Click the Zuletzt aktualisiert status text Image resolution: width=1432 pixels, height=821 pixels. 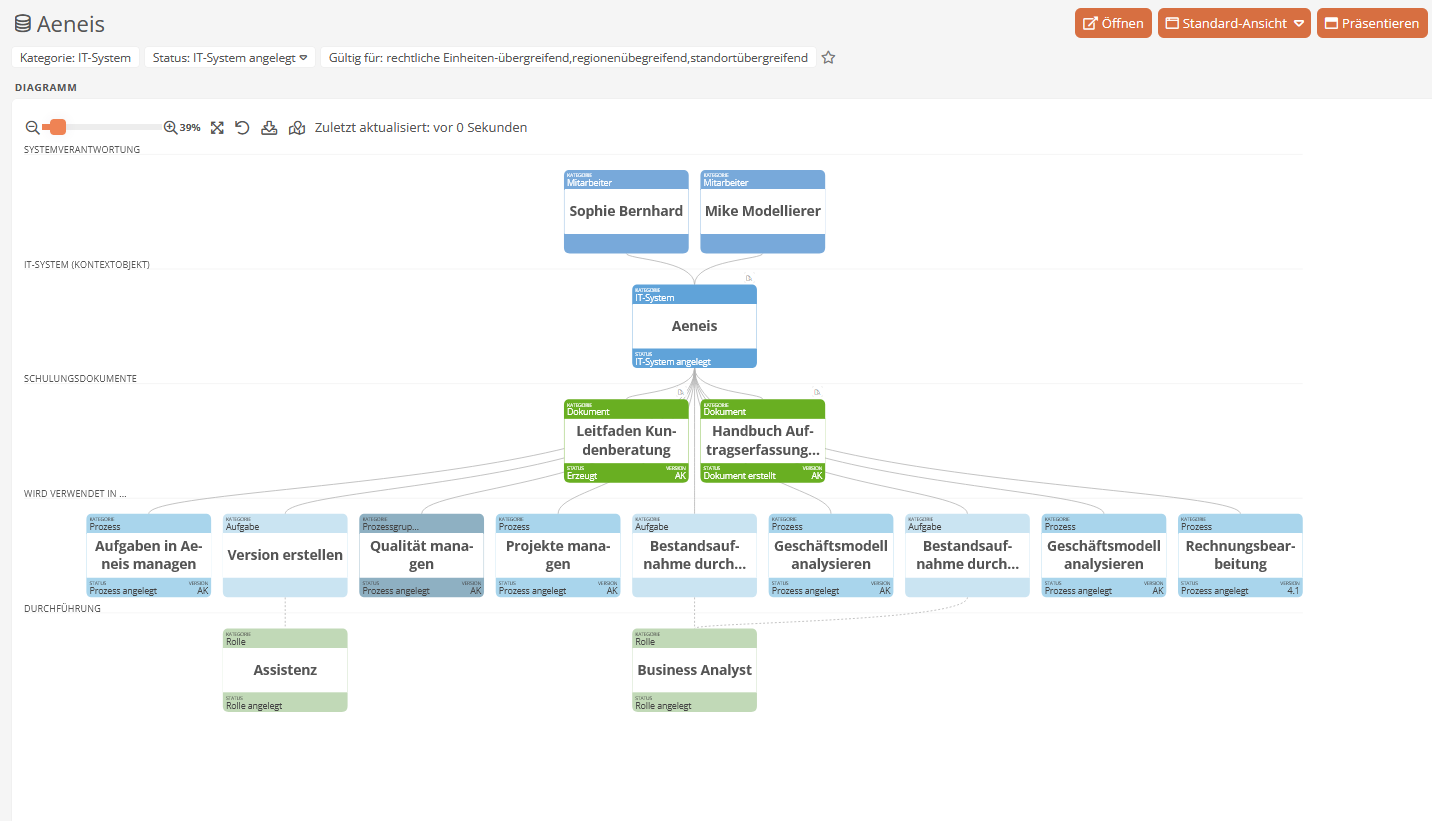(421, 128)
